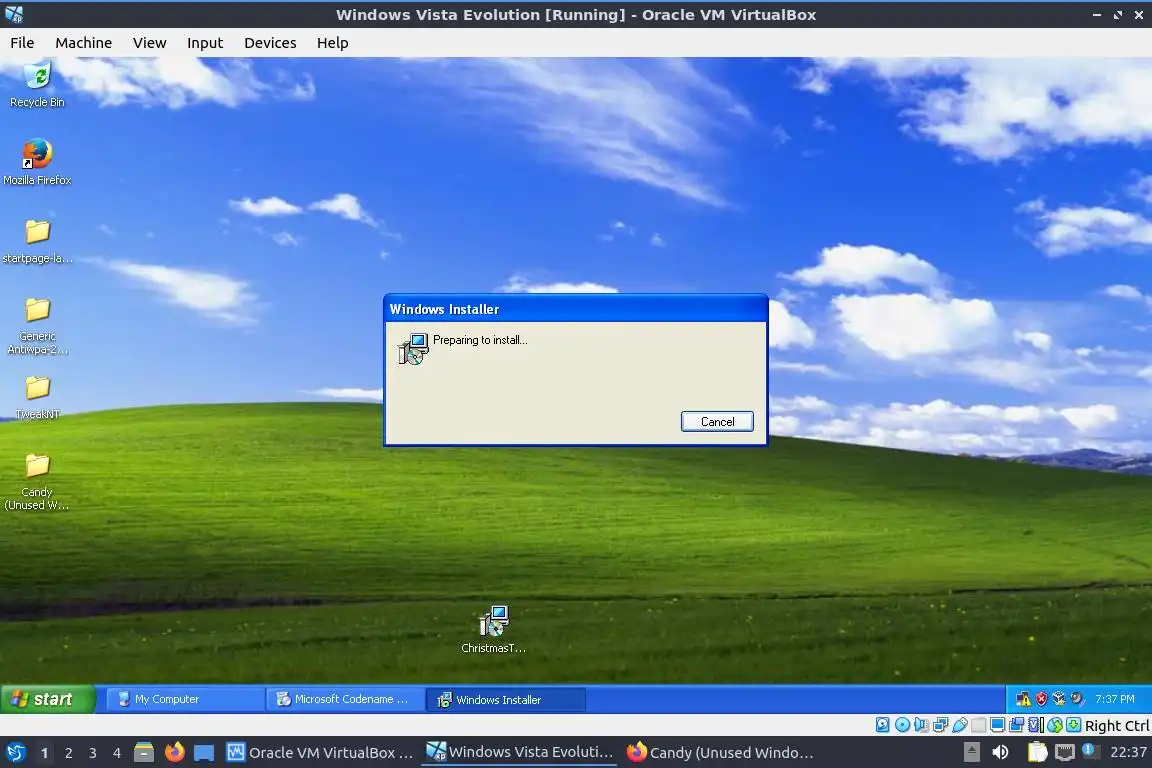The image size is (1152, 768).
Task: Click the VirtualBox Guest Additions tray icon
Action: 1059,699
